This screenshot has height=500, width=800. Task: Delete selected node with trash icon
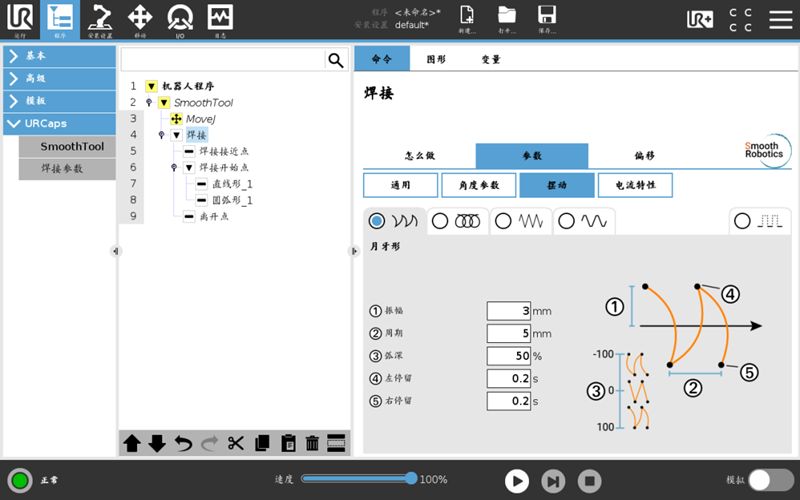point(312,443)
